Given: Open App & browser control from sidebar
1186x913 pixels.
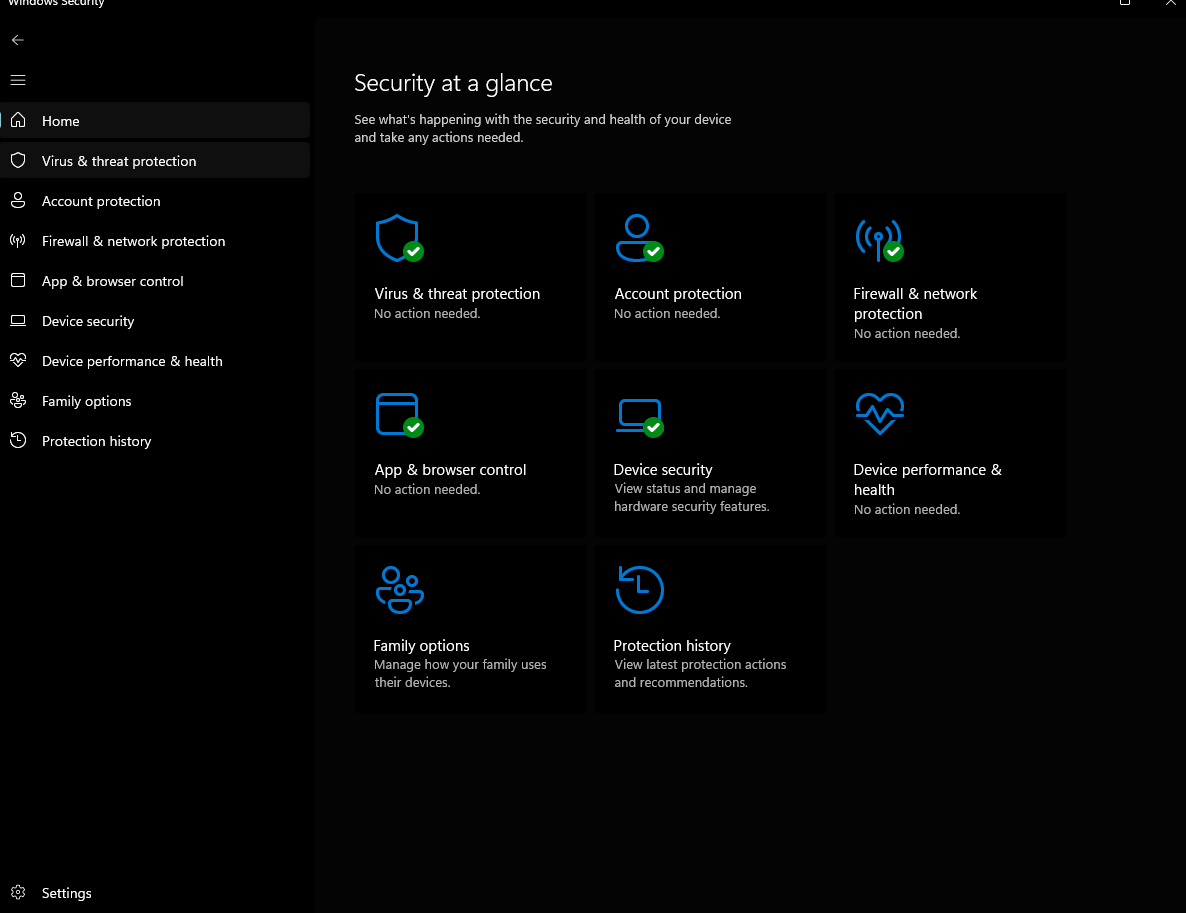Looking at the screenshot, I should [x=155, y=281].
